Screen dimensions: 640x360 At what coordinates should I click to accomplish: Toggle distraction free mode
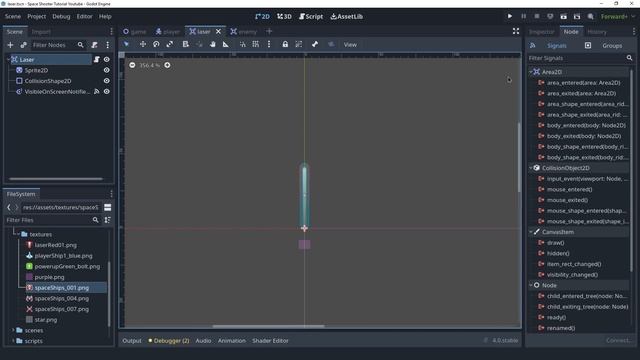pyautogui.click(x=516, y=31)
